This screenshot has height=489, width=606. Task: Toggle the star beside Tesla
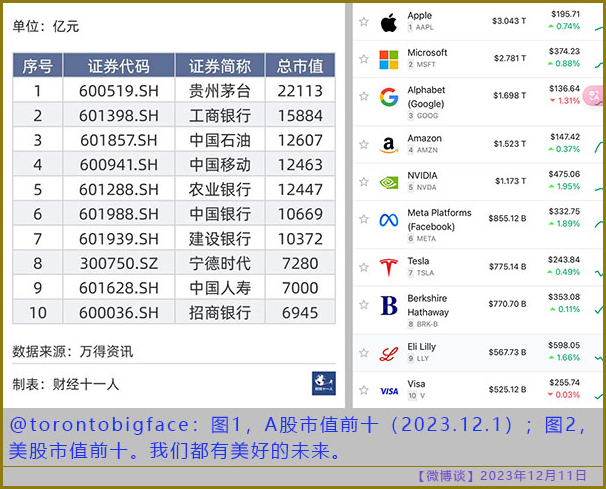pyautogui.click(x=364, y=267)
